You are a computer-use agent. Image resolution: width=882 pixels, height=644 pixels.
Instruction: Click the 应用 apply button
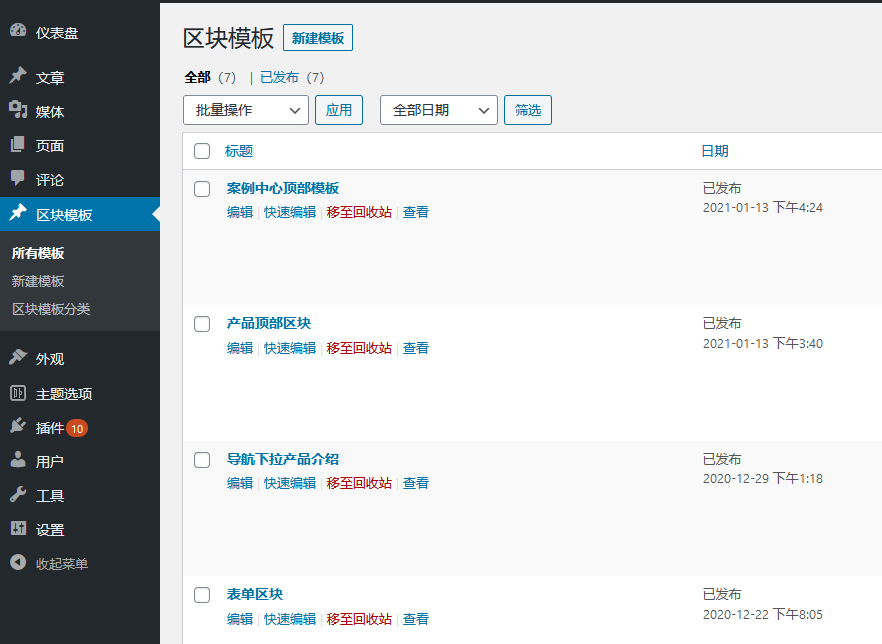(339, 110)
